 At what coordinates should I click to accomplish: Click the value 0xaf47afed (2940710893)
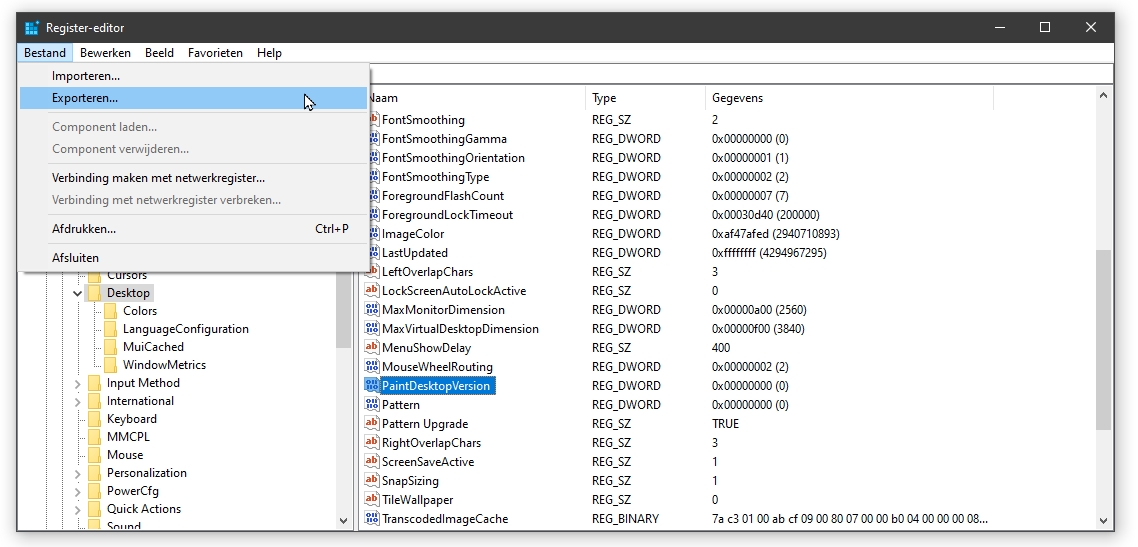coord(775,234)
